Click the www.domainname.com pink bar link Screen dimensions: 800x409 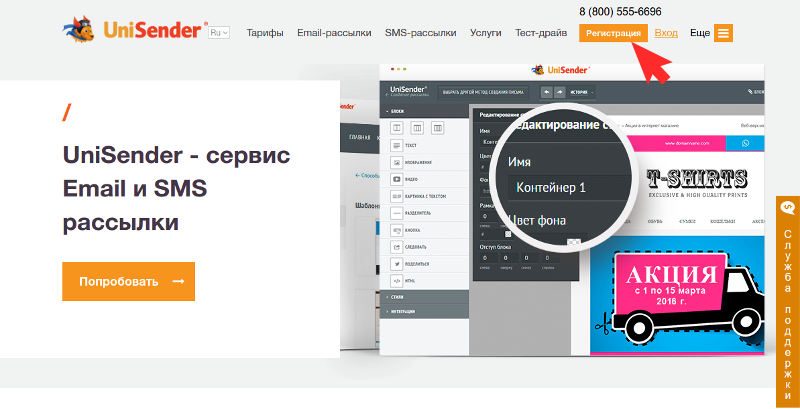click(687, 143)
